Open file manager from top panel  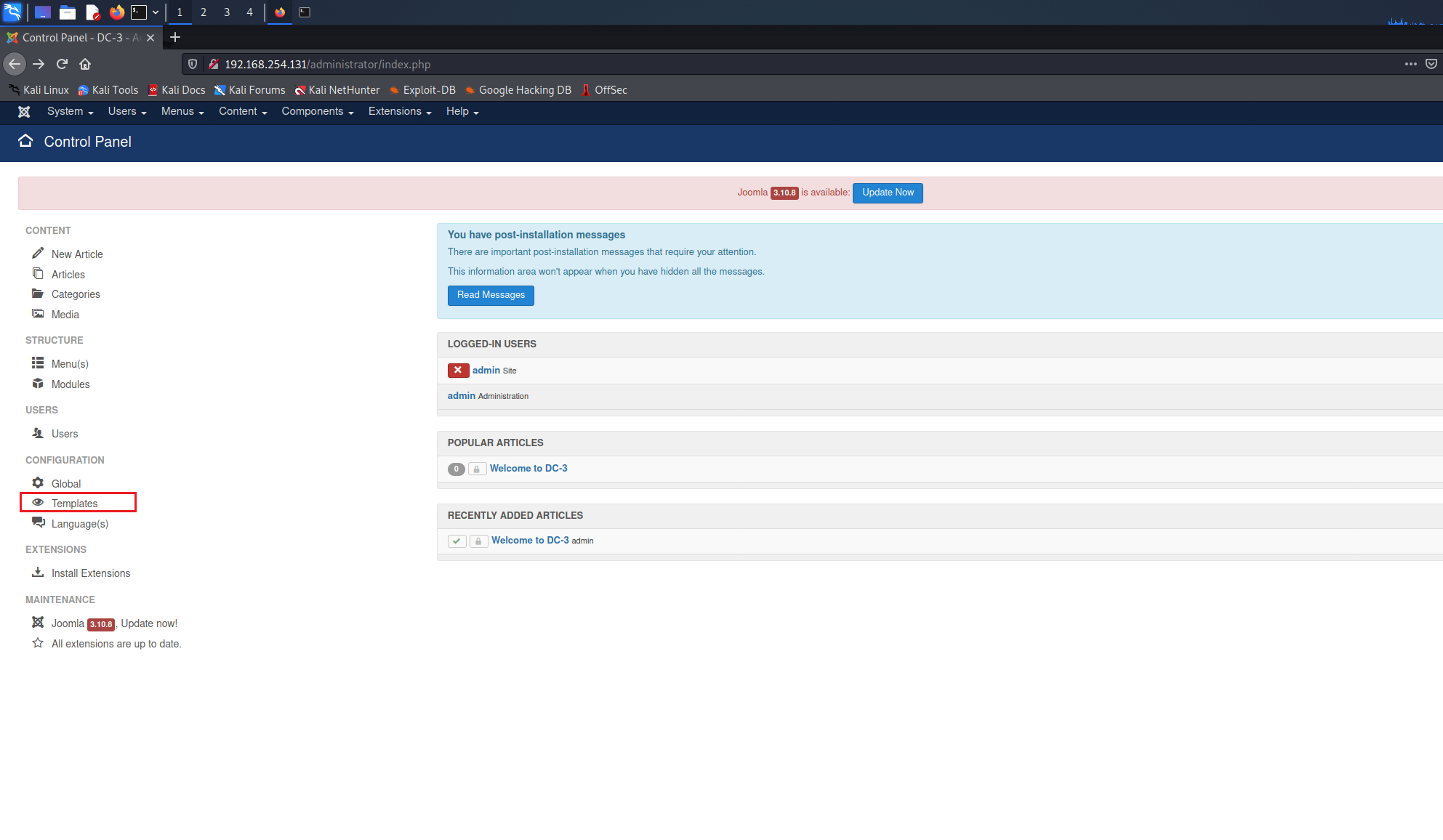tap(68, 12)
